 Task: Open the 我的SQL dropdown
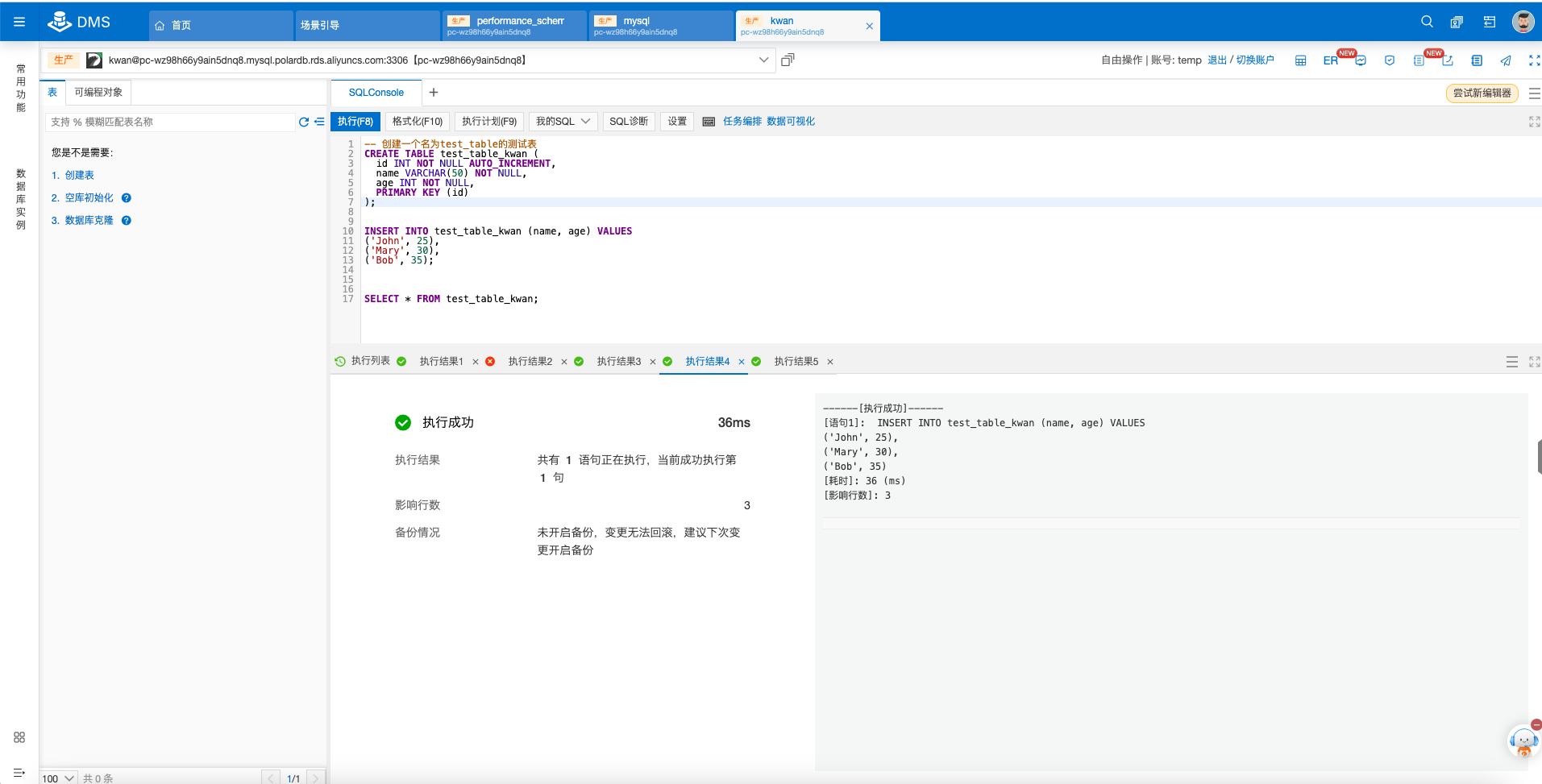[563, 122]
